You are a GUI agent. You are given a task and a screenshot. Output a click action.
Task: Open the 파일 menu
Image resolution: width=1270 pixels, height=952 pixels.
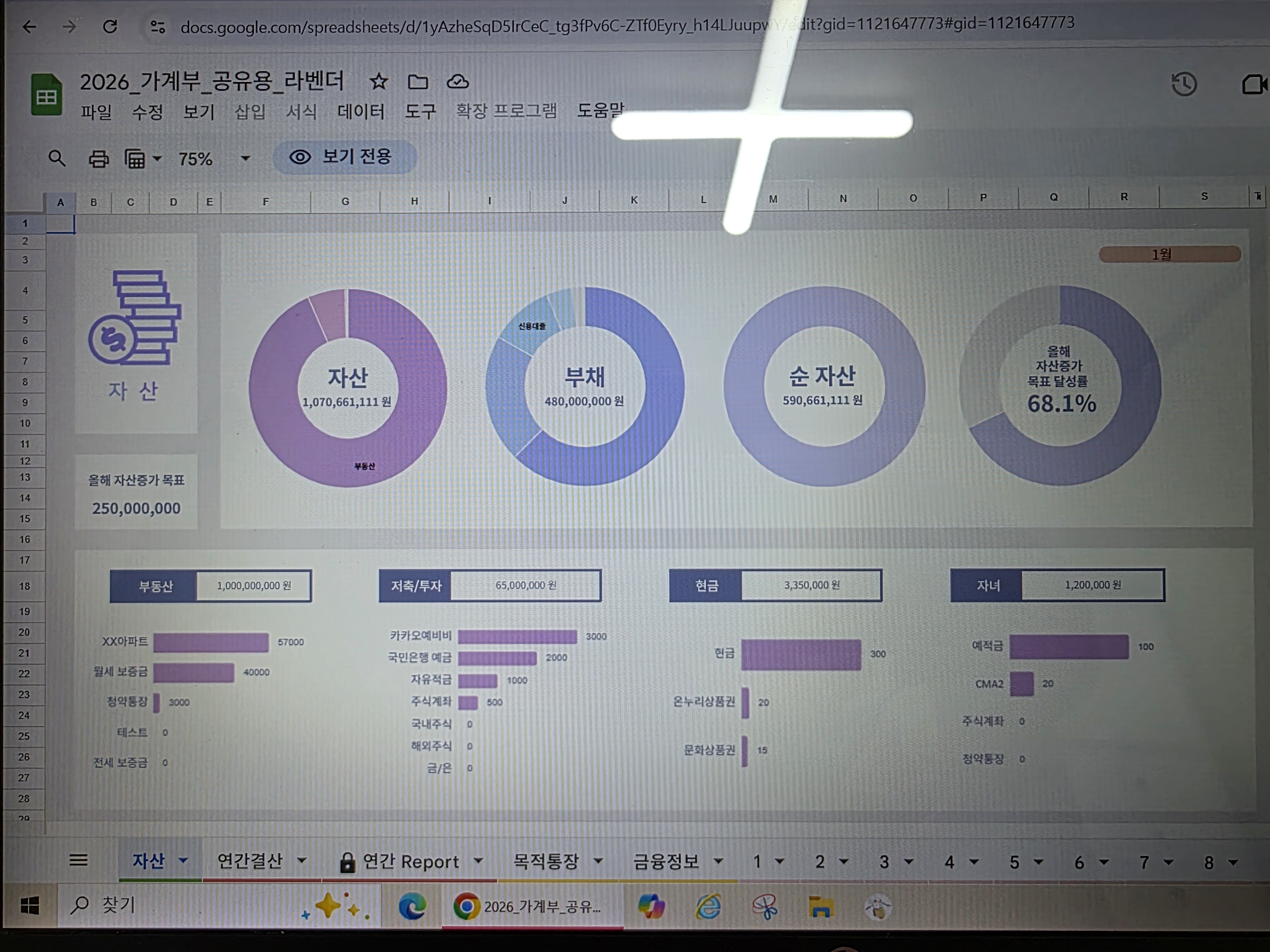click(96, 111)
